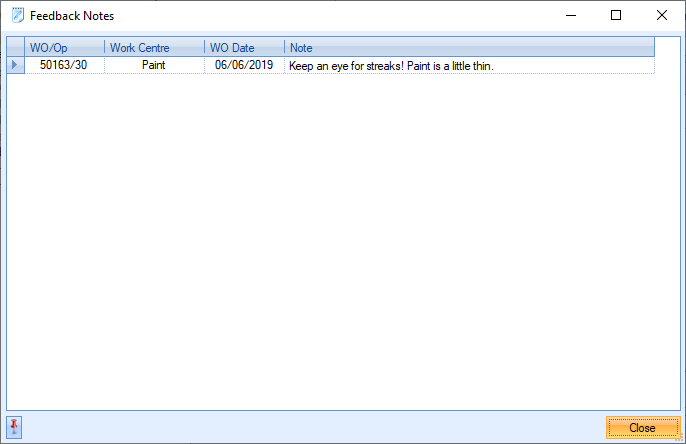Screen dimensions: 686x444
Task: Click the row indicator arrow for 50163/30
Action: pyautogui.click(x=14, y=65)
